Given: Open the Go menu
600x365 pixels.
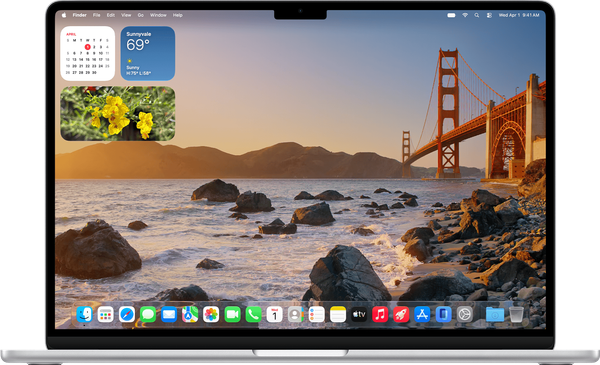Looking at the screenshot, I should (140, 15).
